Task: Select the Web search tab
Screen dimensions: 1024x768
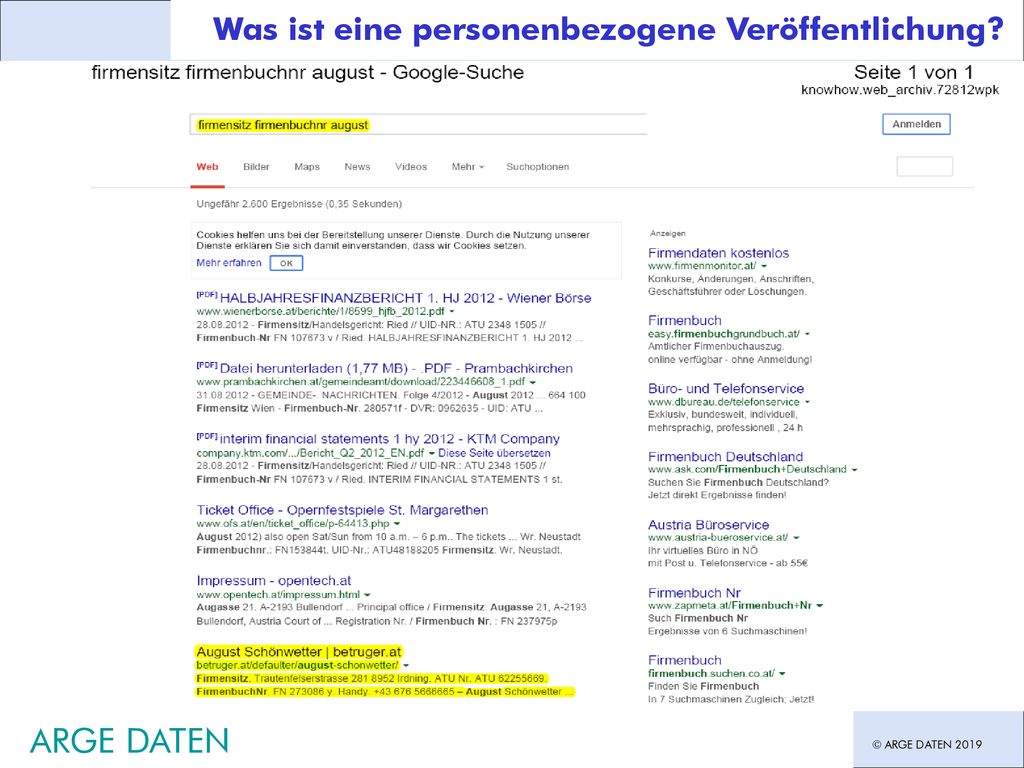Action: pos(208,167)
